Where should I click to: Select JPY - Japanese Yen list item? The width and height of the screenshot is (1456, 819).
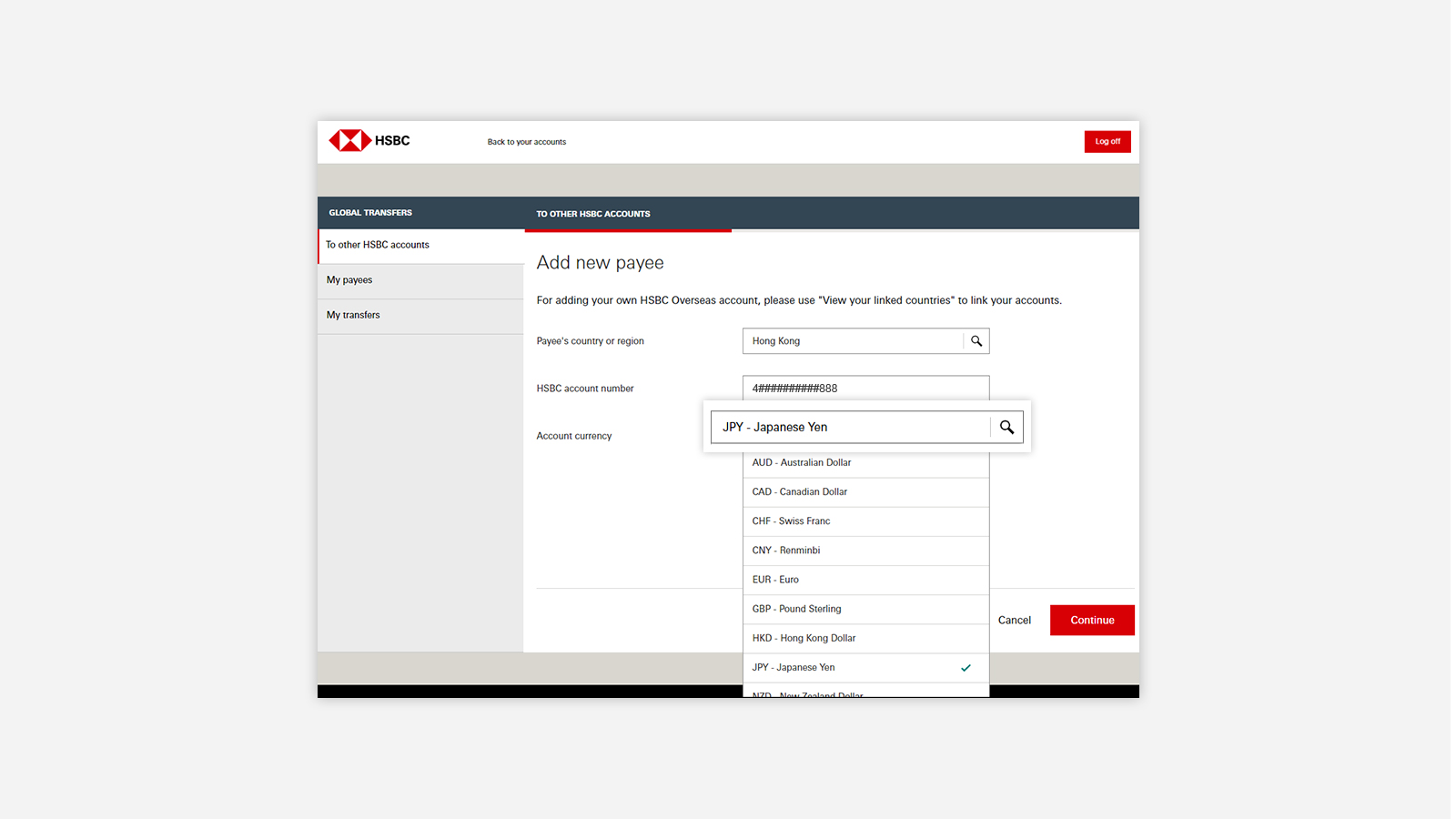[x=865, y=668]
